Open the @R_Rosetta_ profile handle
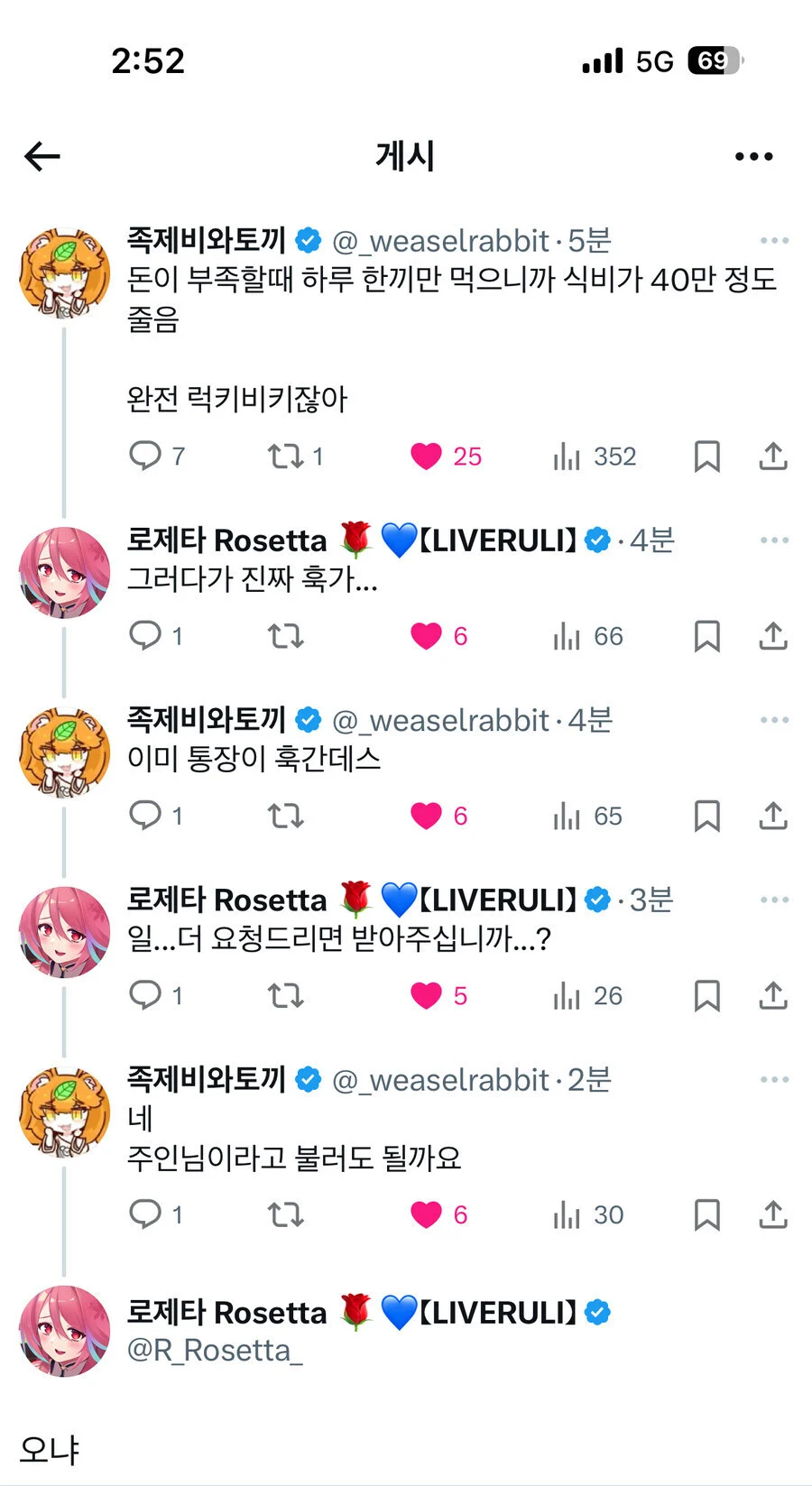Image resolution: width=812 pixels, height=1486 pixels. tap(215, 1350)
